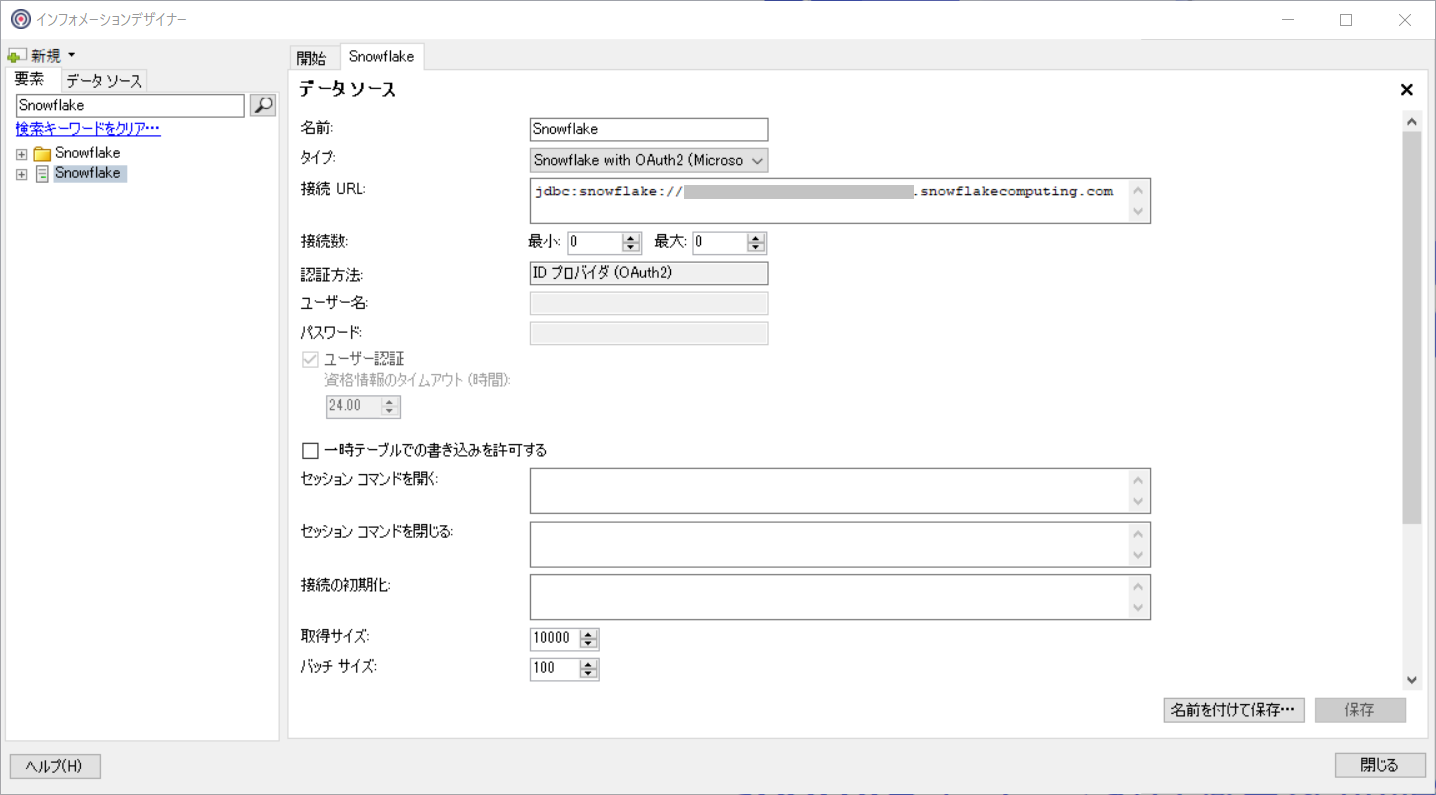Click 名前を付けて保存 button
1436x795 pixels.
tap(1234, 710)
